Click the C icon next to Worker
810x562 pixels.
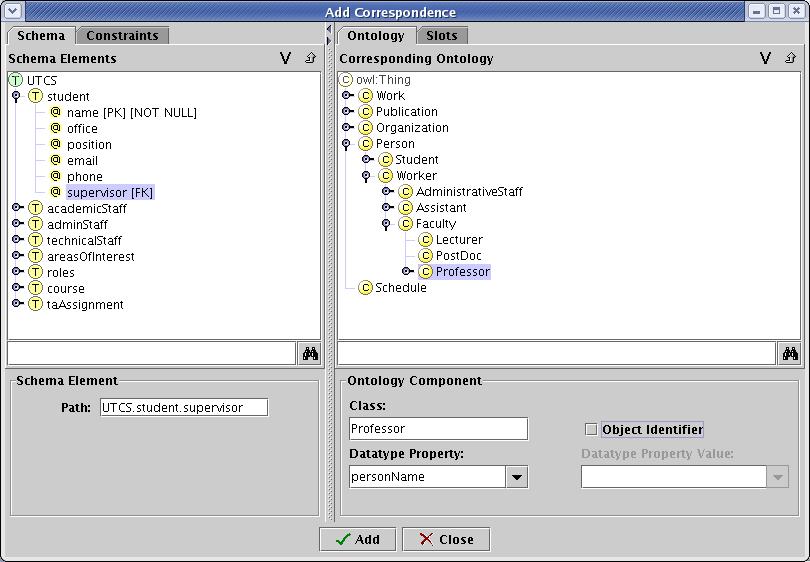tap(385, 176)
